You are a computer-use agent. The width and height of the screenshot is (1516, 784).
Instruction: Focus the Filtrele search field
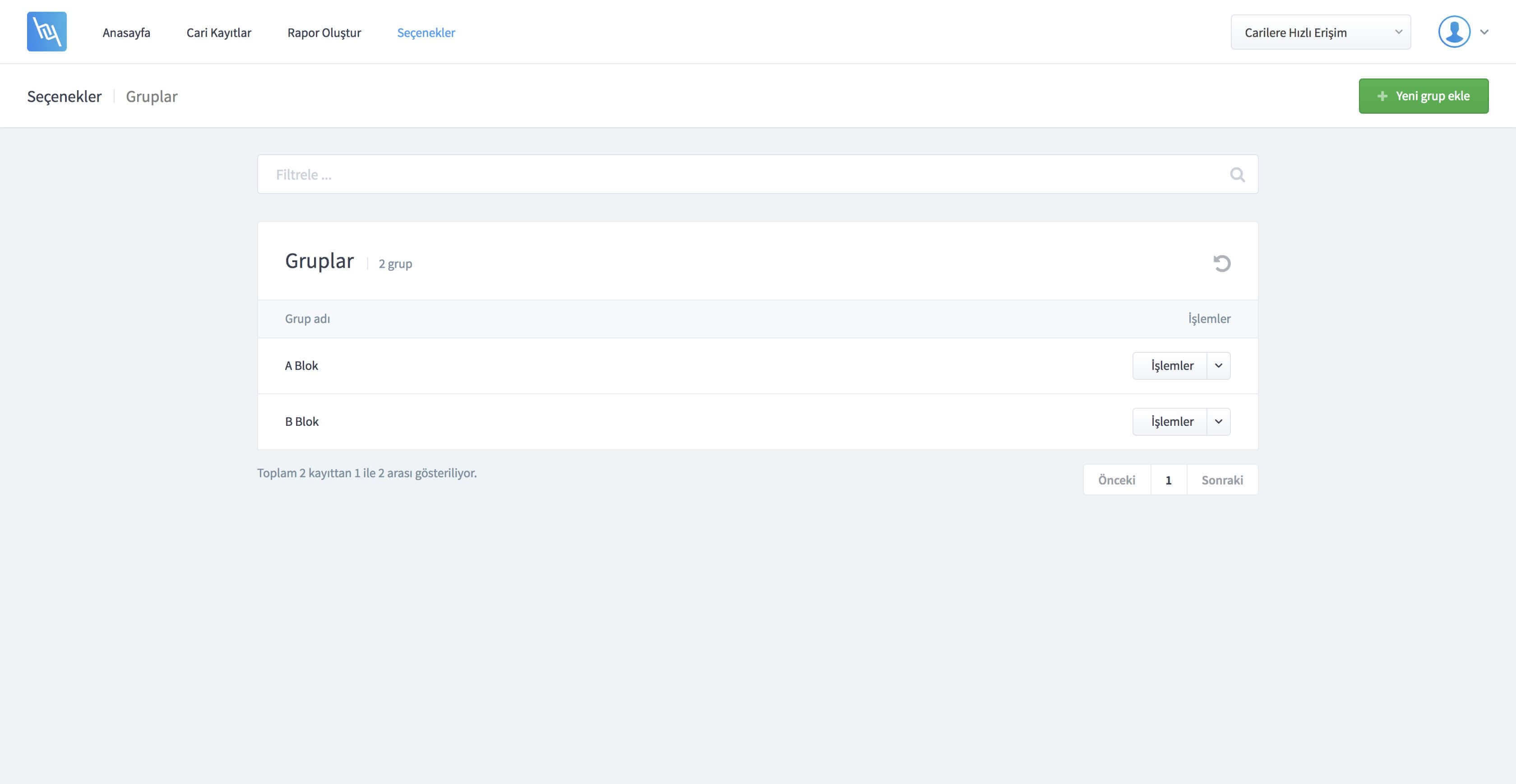[x=758, y=174]
